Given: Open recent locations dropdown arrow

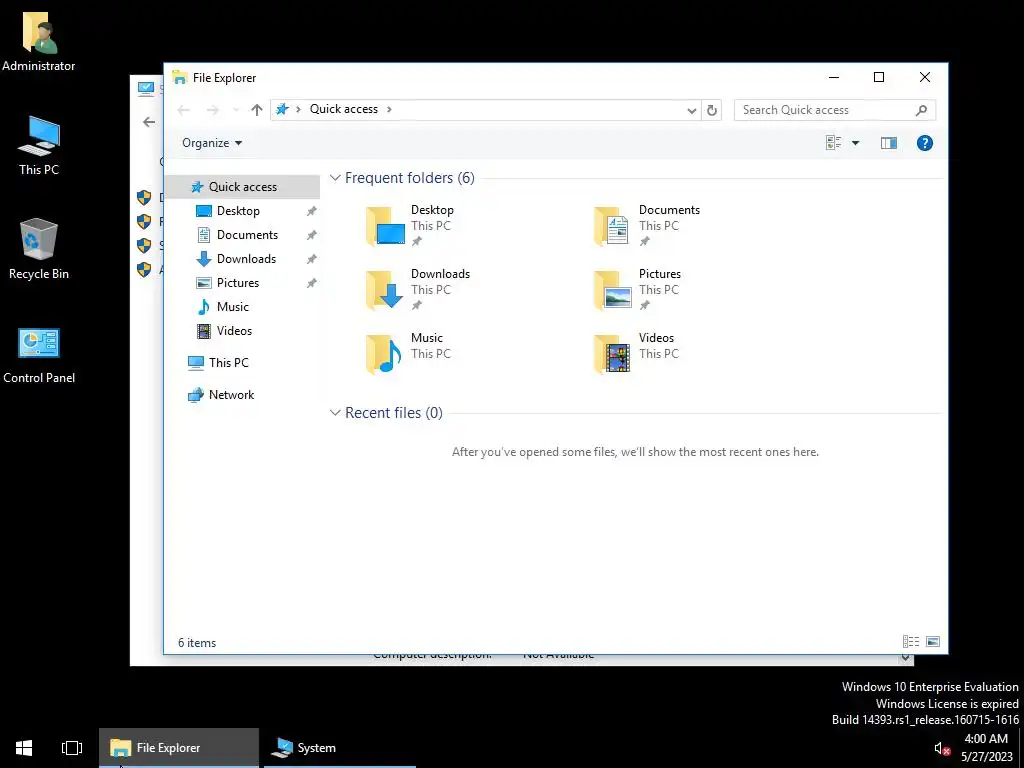Looking at the screenshot, I should [236, 110].
